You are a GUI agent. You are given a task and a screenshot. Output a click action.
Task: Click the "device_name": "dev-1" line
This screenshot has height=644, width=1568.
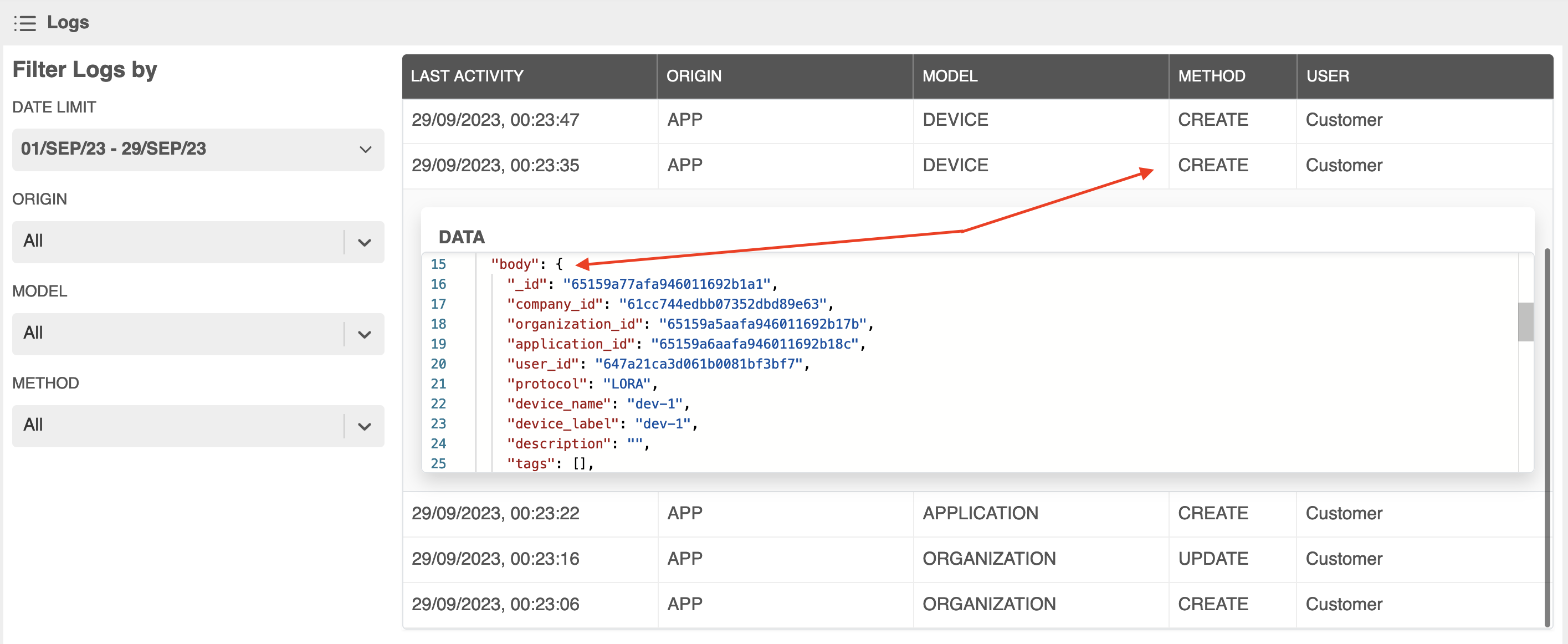pos(598,404)
